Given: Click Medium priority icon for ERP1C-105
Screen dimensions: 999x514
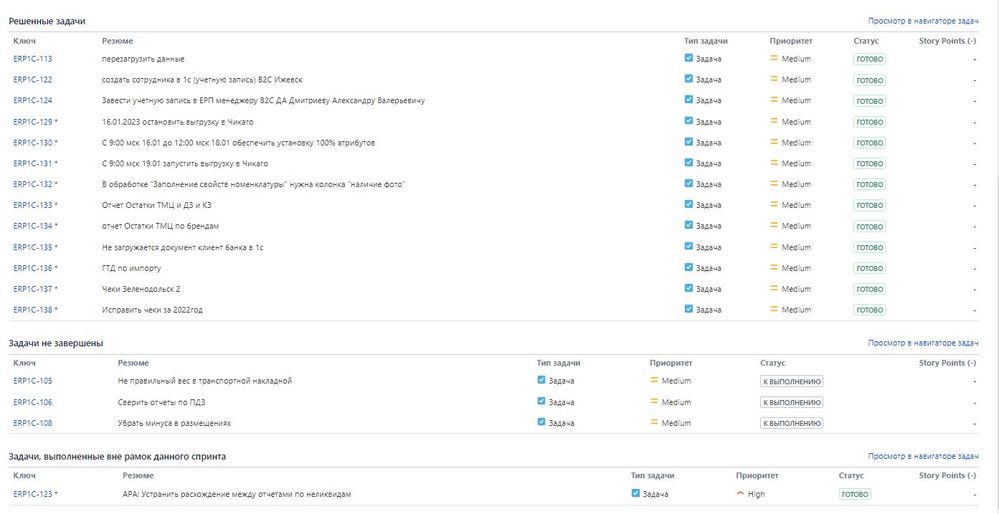Looking at the screenshot, I should (654, 380).
